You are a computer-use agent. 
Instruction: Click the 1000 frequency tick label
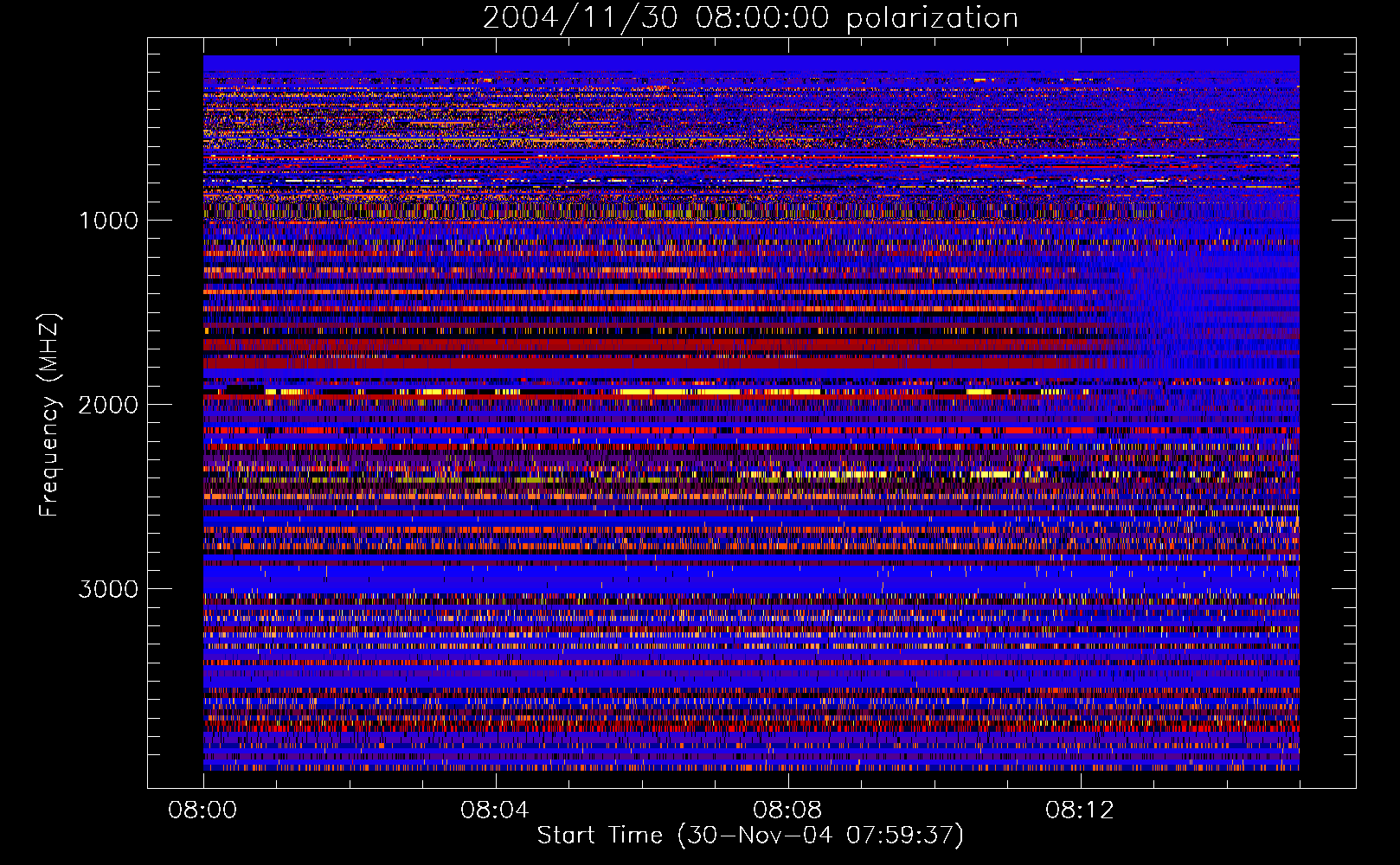click(x=109, y=221)
